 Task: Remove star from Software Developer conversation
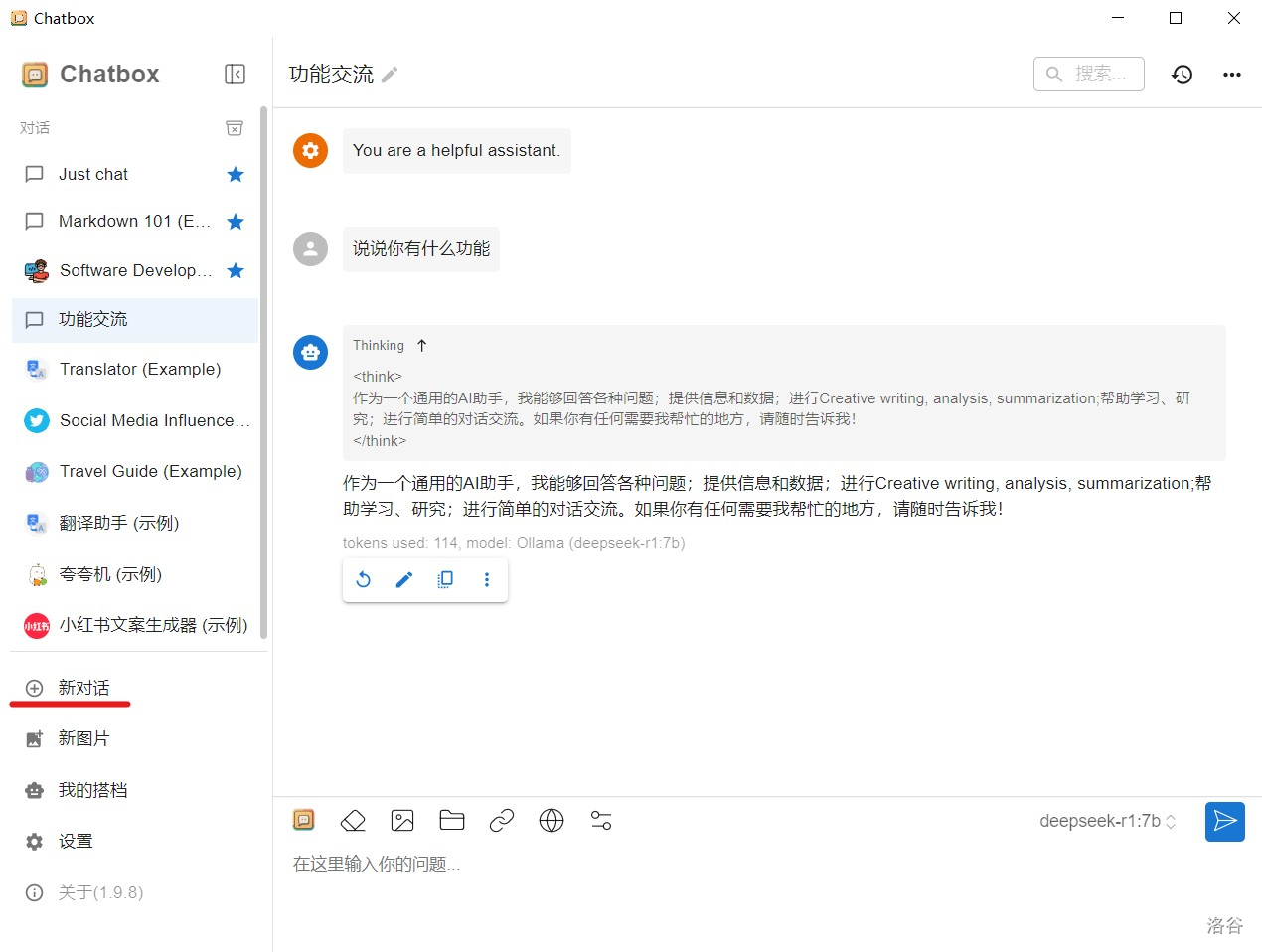(236, 271)
